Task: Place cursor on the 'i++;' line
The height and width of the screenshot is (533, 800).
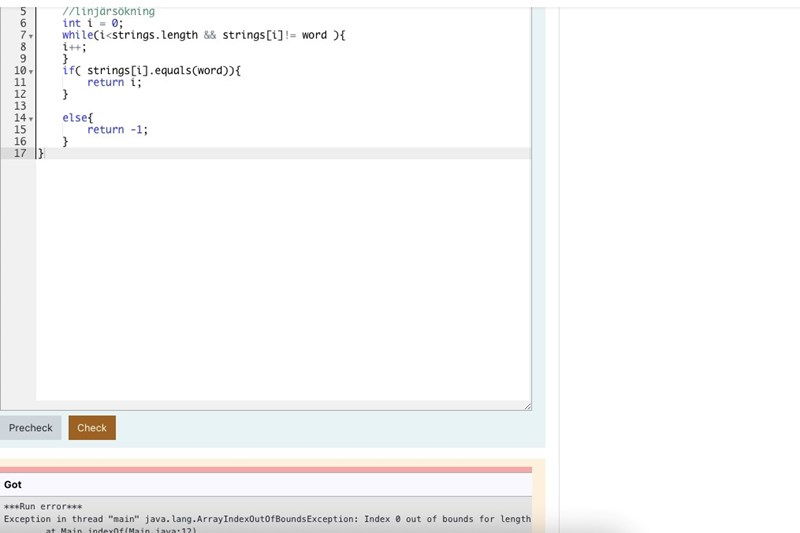Action: (x=74, y=47)
